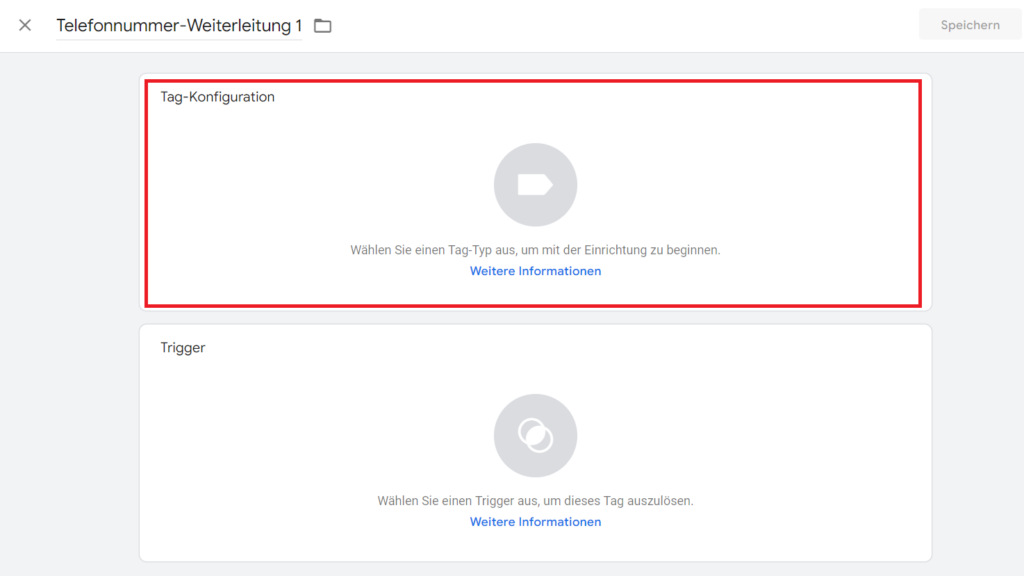Select the trigger placeholder icon
Screen dimensions: 1024x576
(x=536, y=436)
